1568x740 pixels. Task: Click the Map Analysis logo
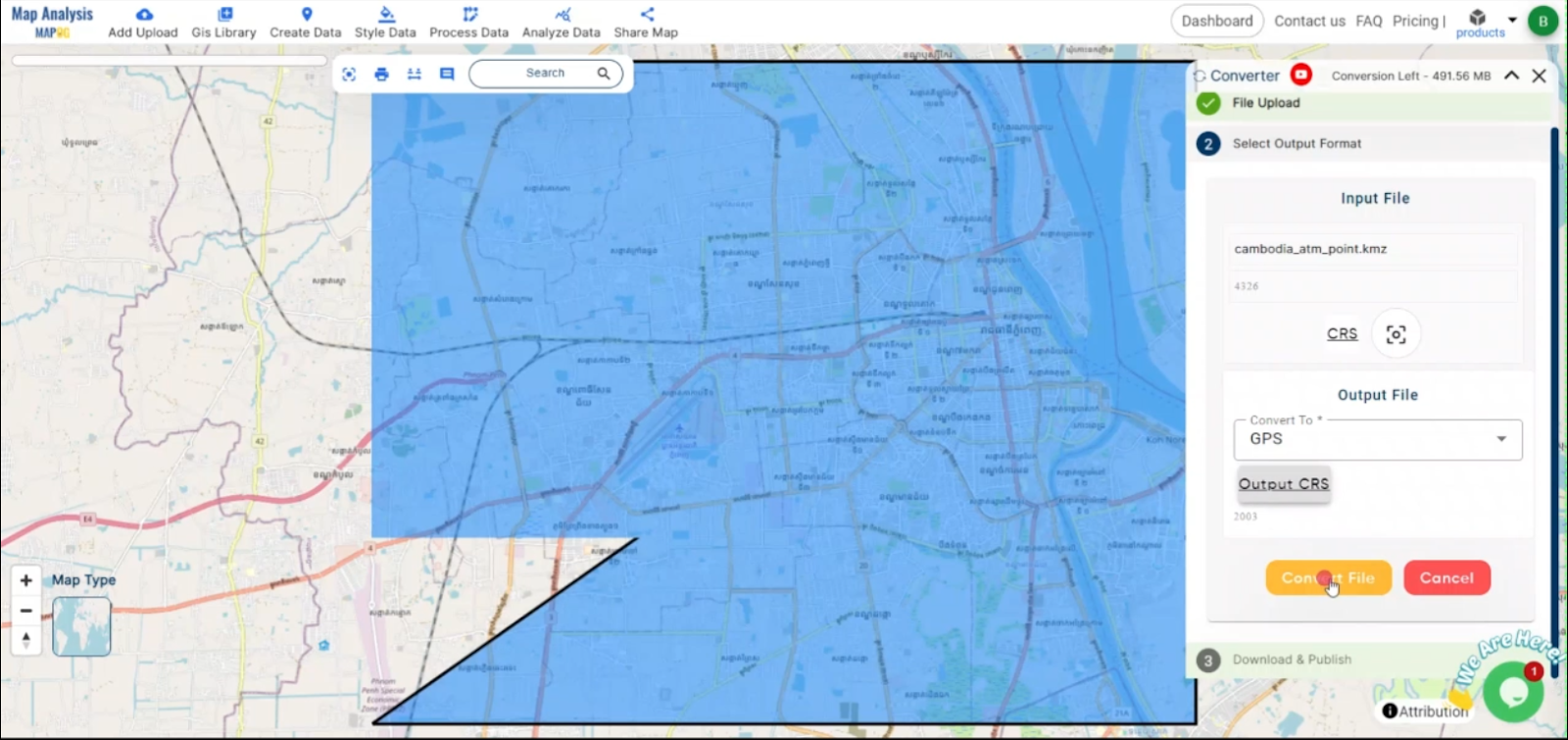tap(52, 21)
